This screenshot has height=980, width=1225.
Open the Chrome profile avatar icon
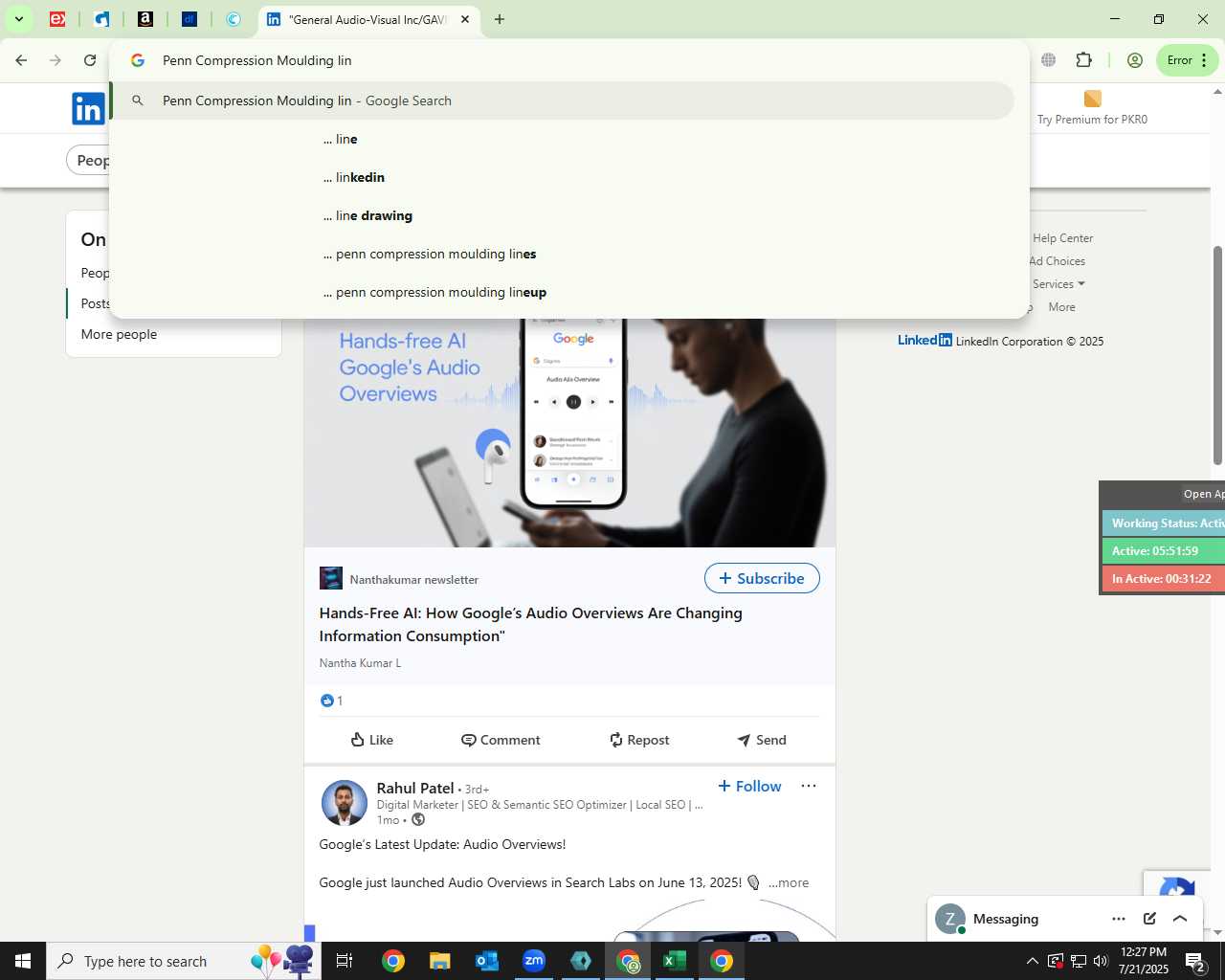(1135, 60)
